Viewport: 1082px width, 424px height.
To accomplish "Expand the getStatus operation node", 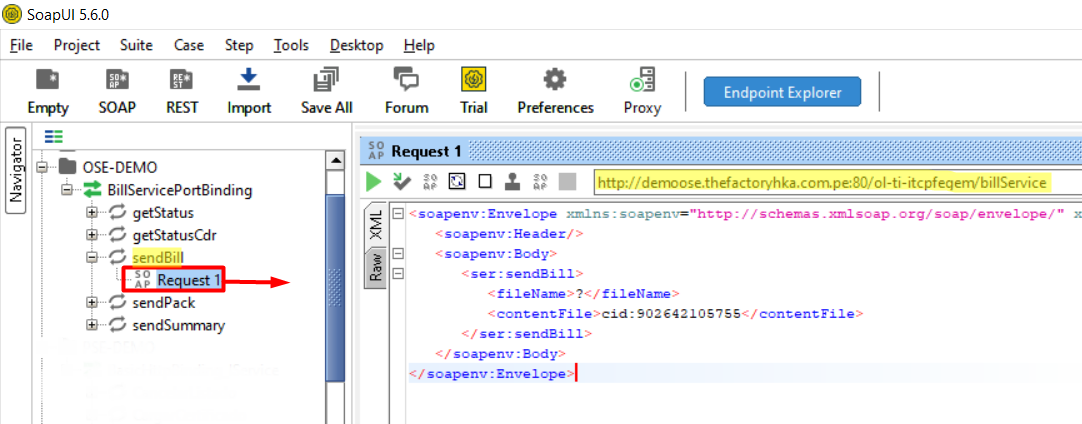I will point(92,213).
